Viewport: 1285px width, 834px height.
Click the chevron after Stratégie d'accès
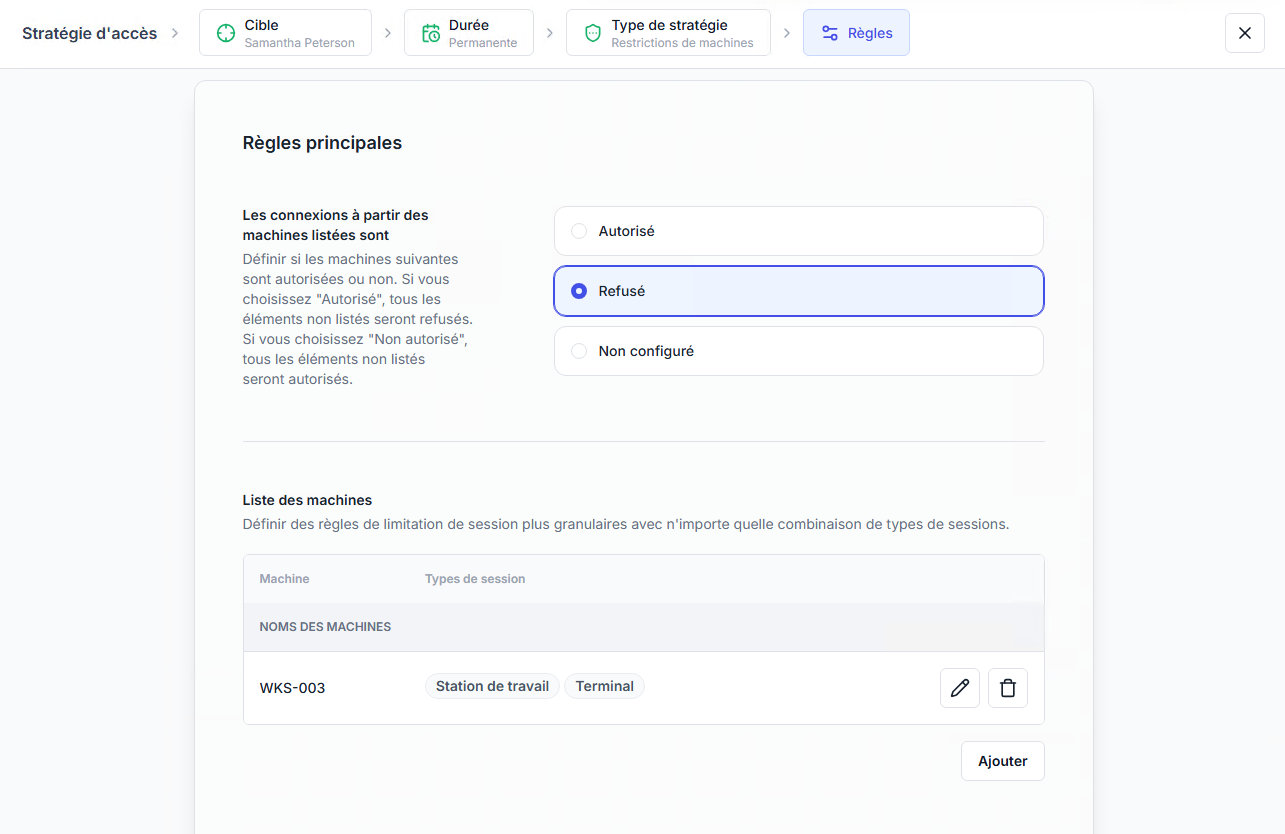pyautogui.click(x=175, y=33)
